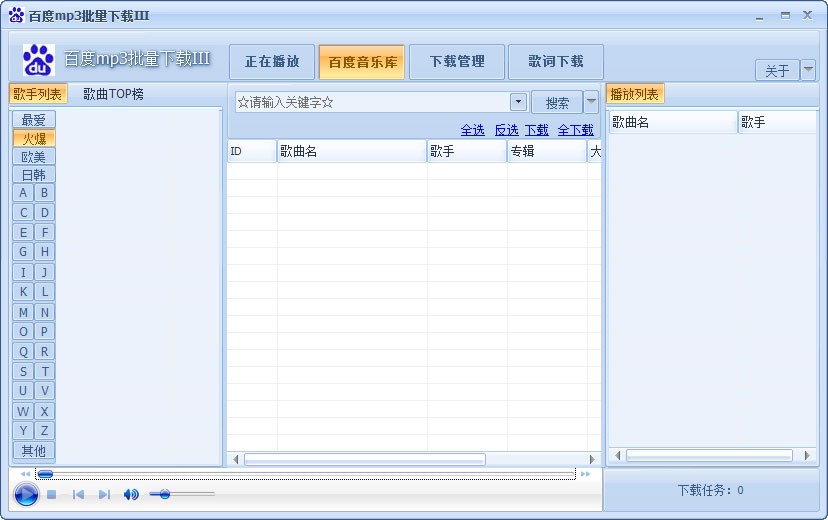
Task: Switch to the 下载管理 tab
Action: pyautogui.click(x=457, y=62)
